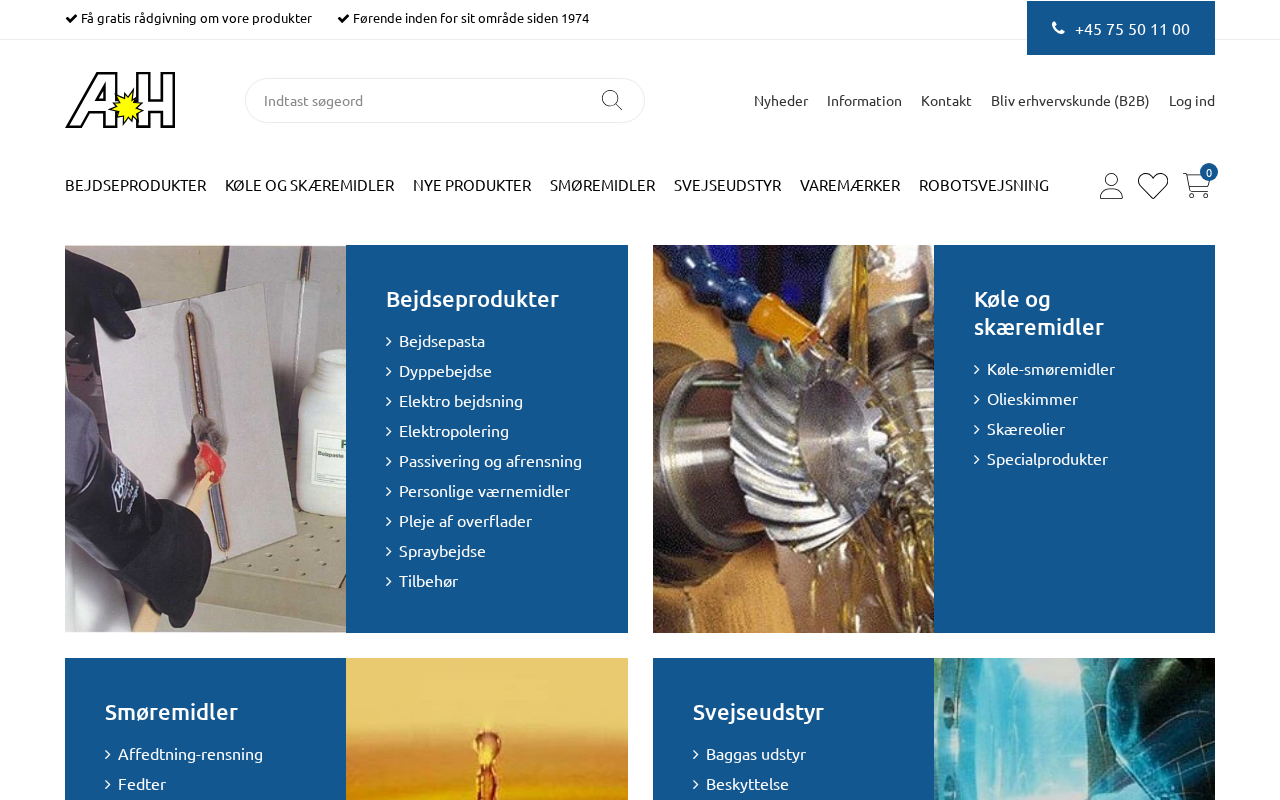
Task: Open the wishlist heart icon
Action: [1153, 186]
